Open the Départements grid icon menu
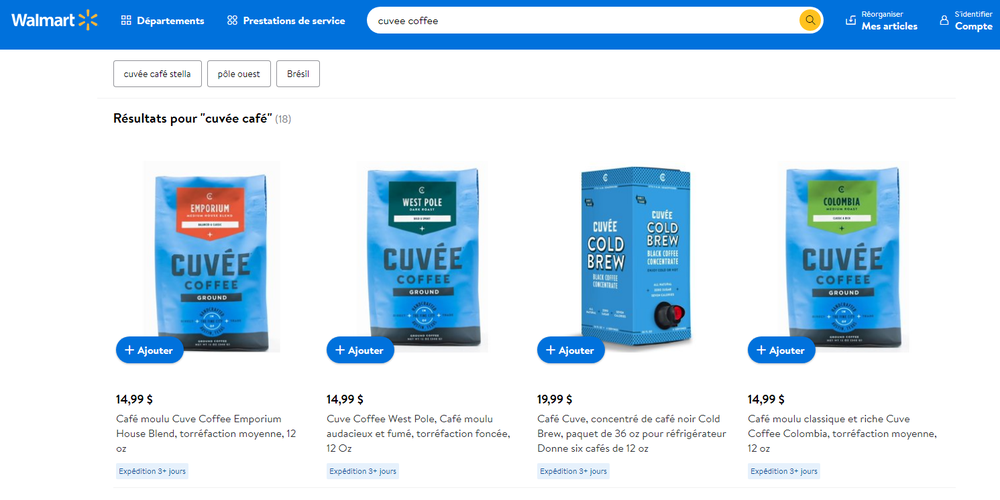This screenshot has width=1000, height=500. (126, 20)
